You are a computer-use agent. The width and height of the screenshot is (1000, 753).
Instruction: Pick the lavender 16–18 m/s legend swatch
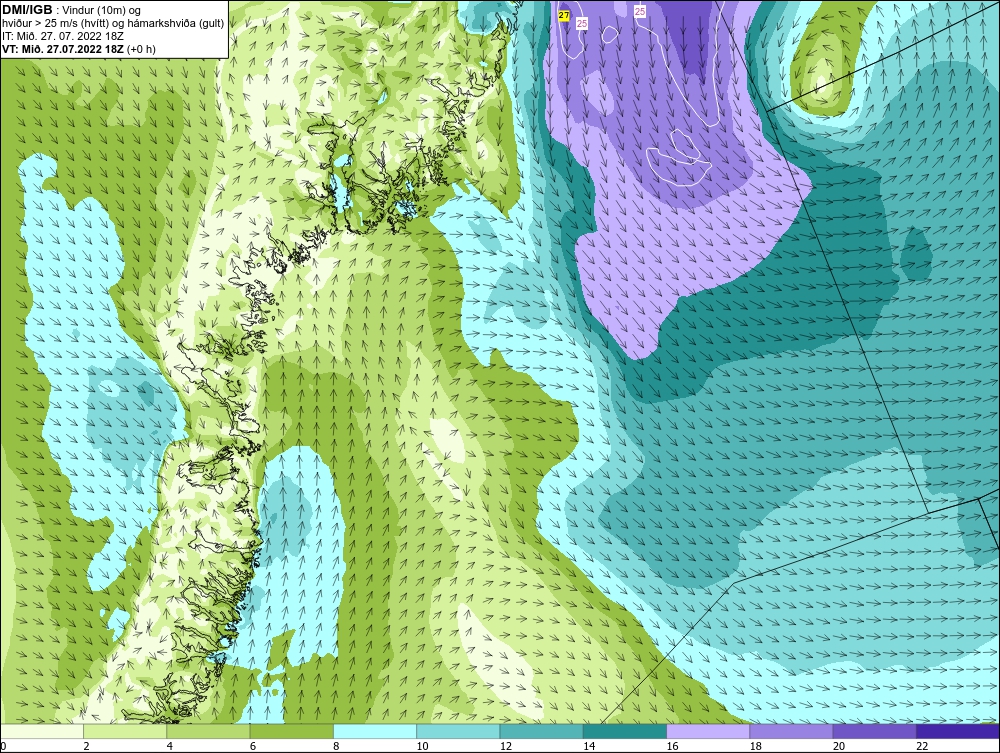(708, 731)
